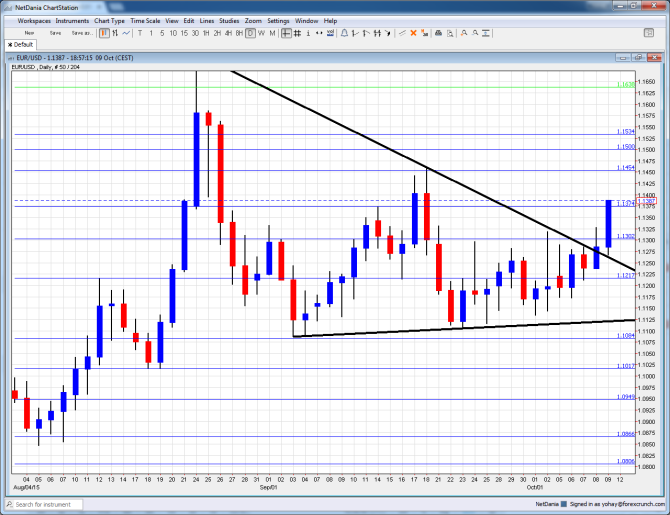This screenshot has height=515, width=670.
Task: Click the Oct/01 date axis label
Action: (x=535, y=487)
